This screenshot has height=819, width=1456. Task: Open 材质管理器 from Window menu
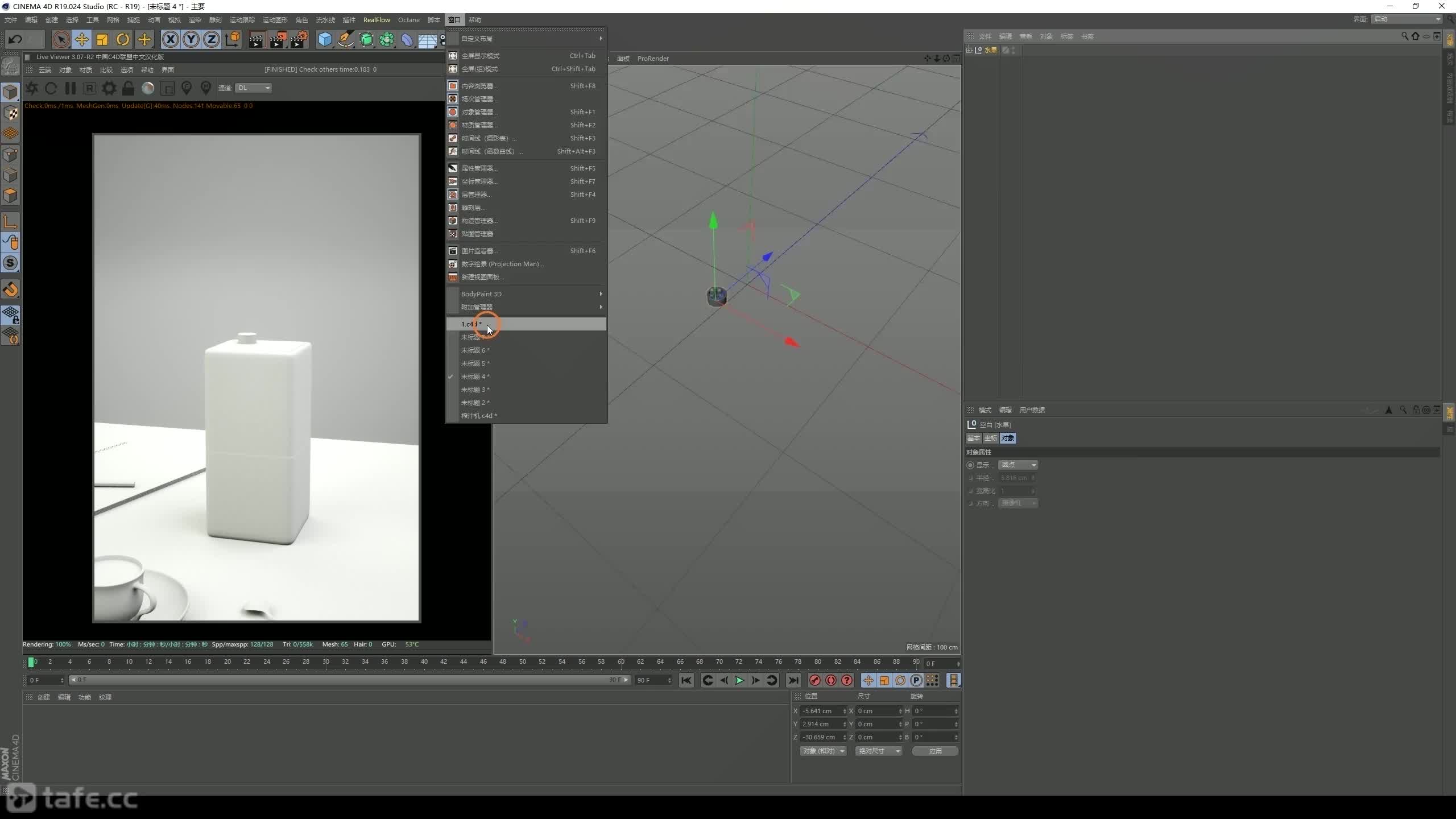[x=526, y=125]
